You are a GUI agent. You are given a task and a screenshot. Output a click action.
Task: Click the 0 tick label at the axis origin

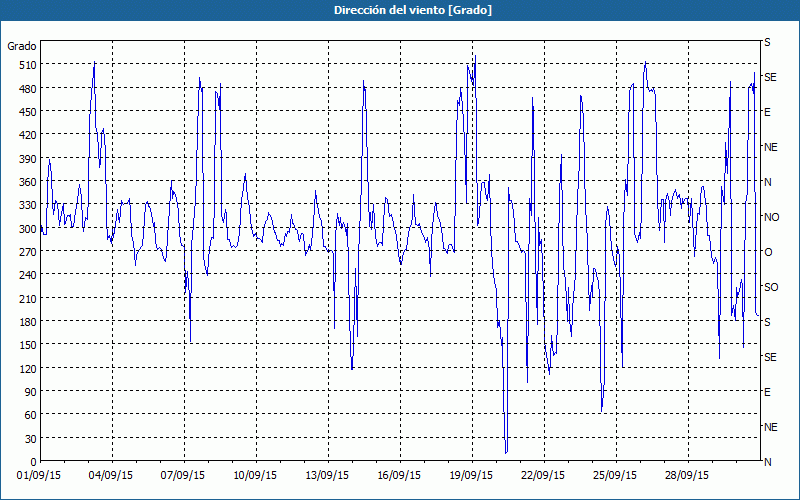click(34, 462)
